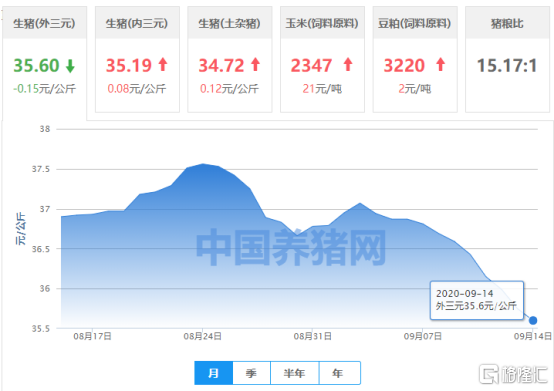
Task: Click the 格隆汇 logo watermark
Action: coord(513,374)
